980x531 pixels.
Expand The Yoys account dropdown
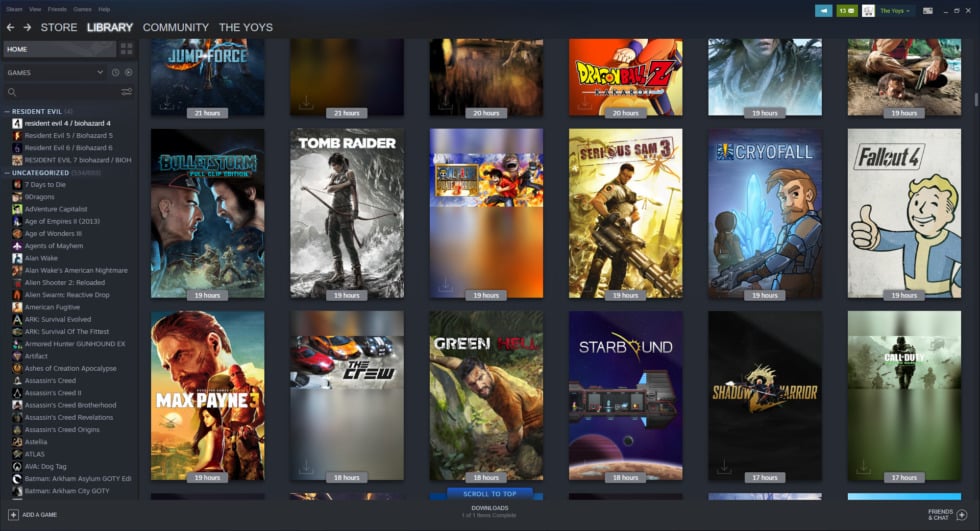tap(895, 11)
